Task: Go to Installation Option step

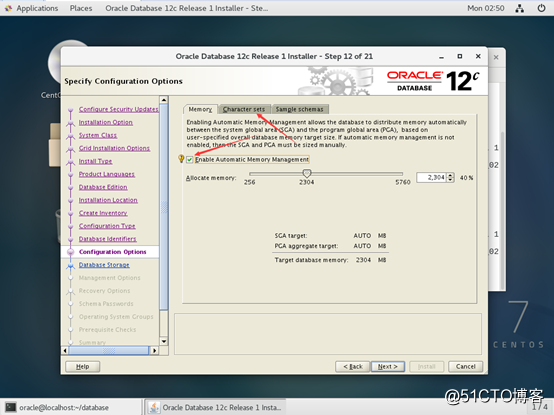Action: (x=106, y=122)
